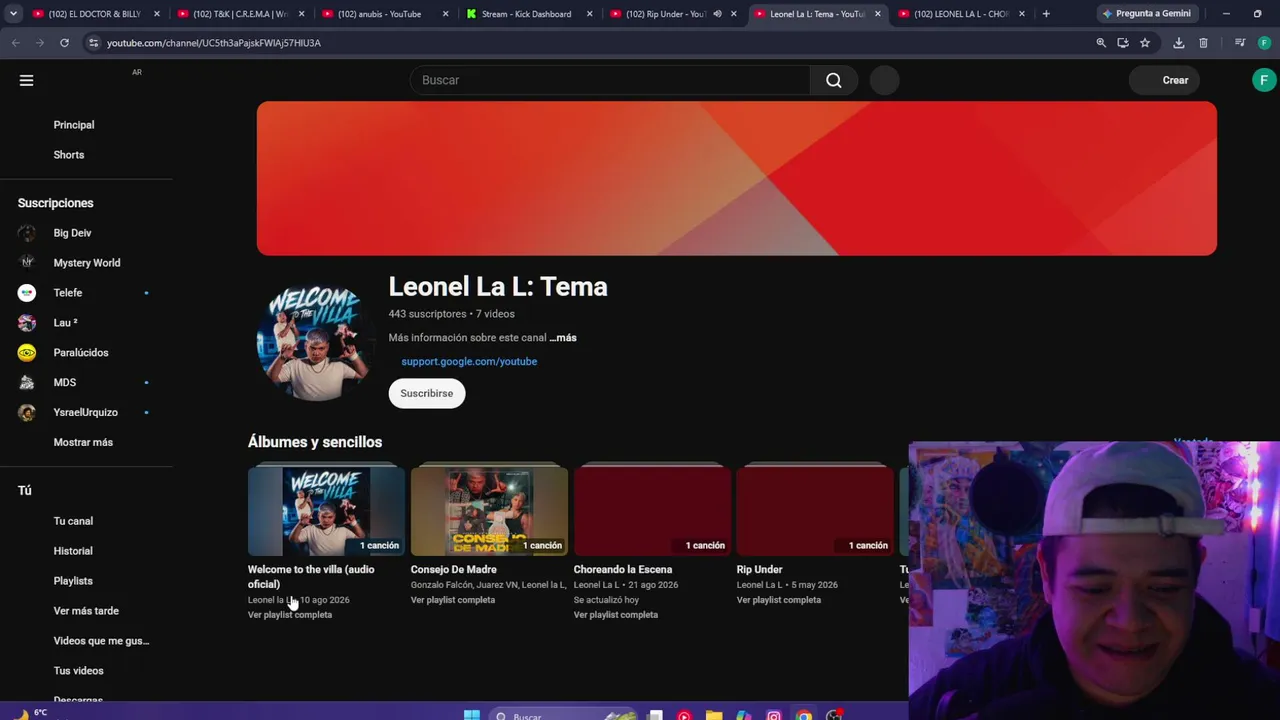This screenshot has width=1280, height=720.
Task: Open Tus videos in the sidebar
Action: pyautogui.click(x=79, y=671)
